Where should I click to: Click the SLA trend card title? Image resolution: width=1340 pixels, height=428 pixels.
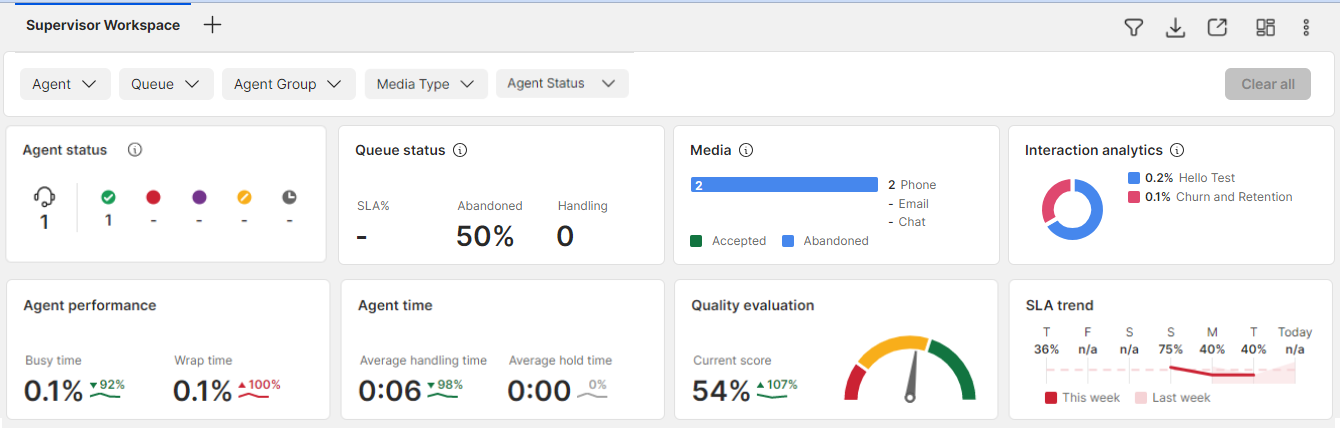(x=1059, y=305)
